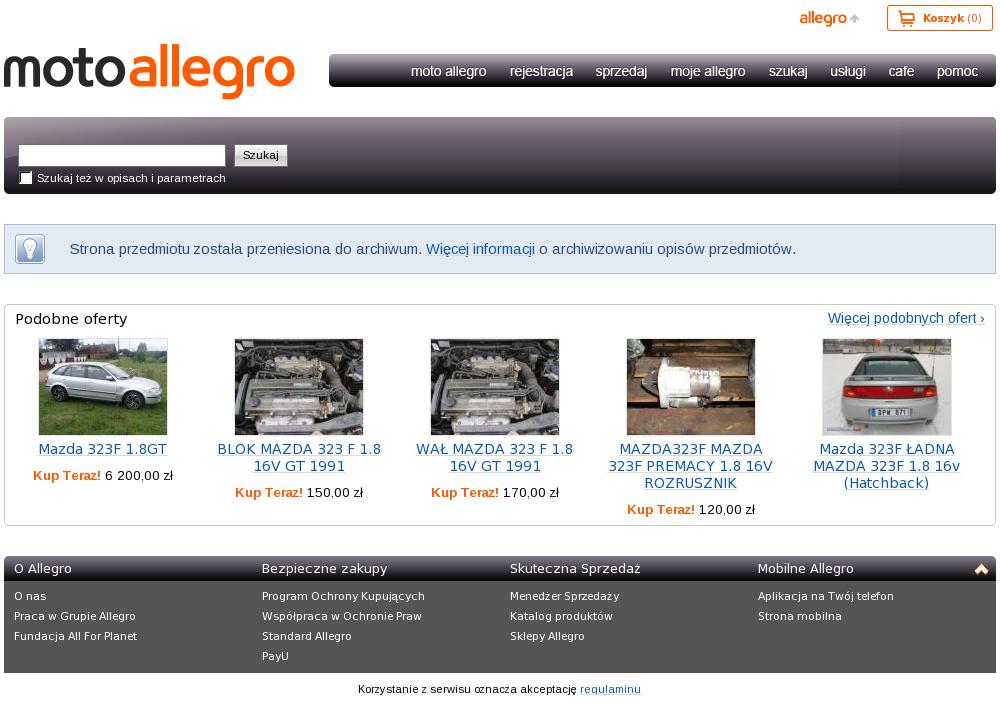Open footer link 'Współpraca w Ochronie Praw'
This screenshot has width=1000, height=709.
click(x=342, y=616)
